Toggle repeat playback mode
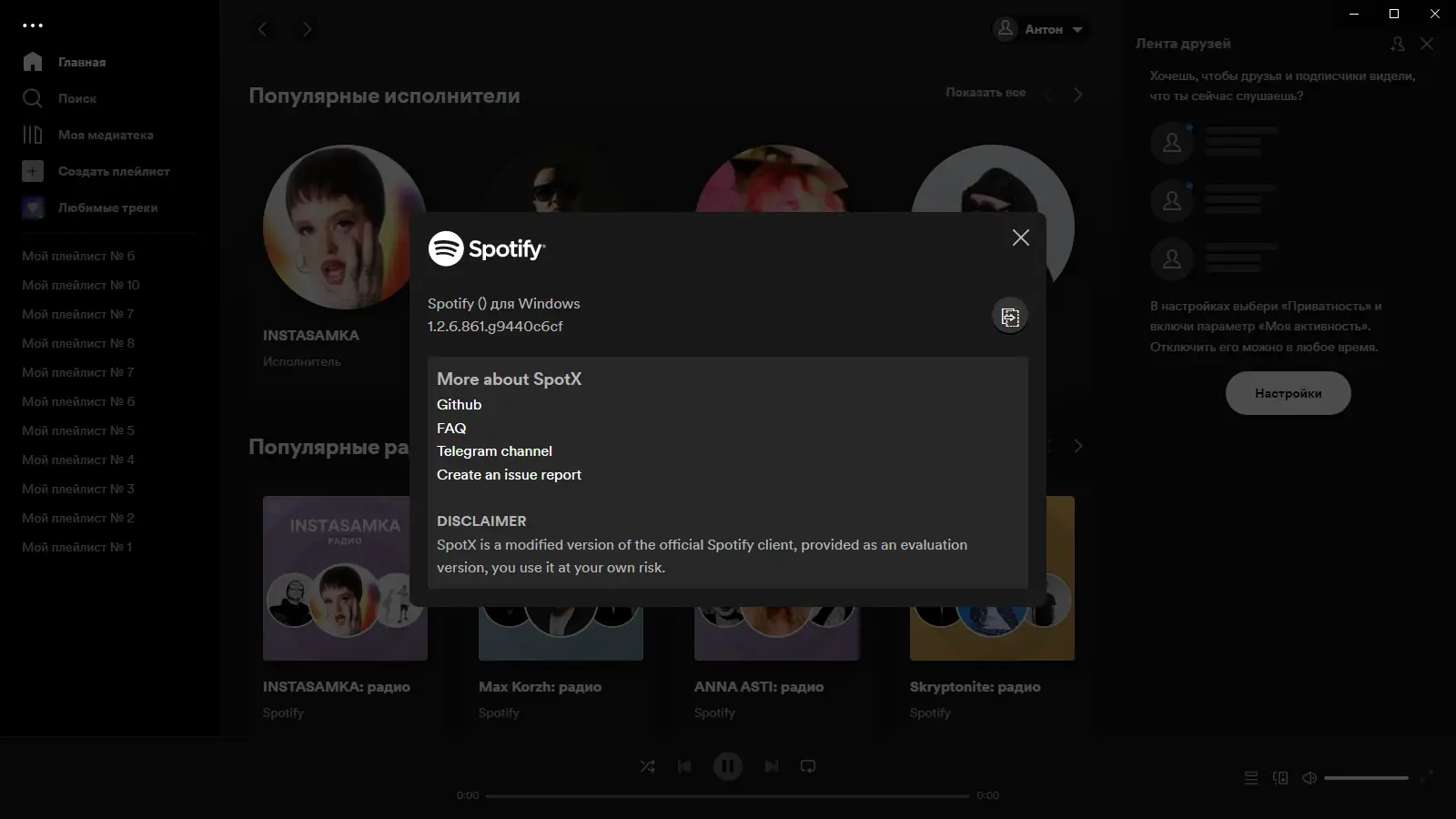This screenshot has width=1456, height=819. click(x=808, y=766)
